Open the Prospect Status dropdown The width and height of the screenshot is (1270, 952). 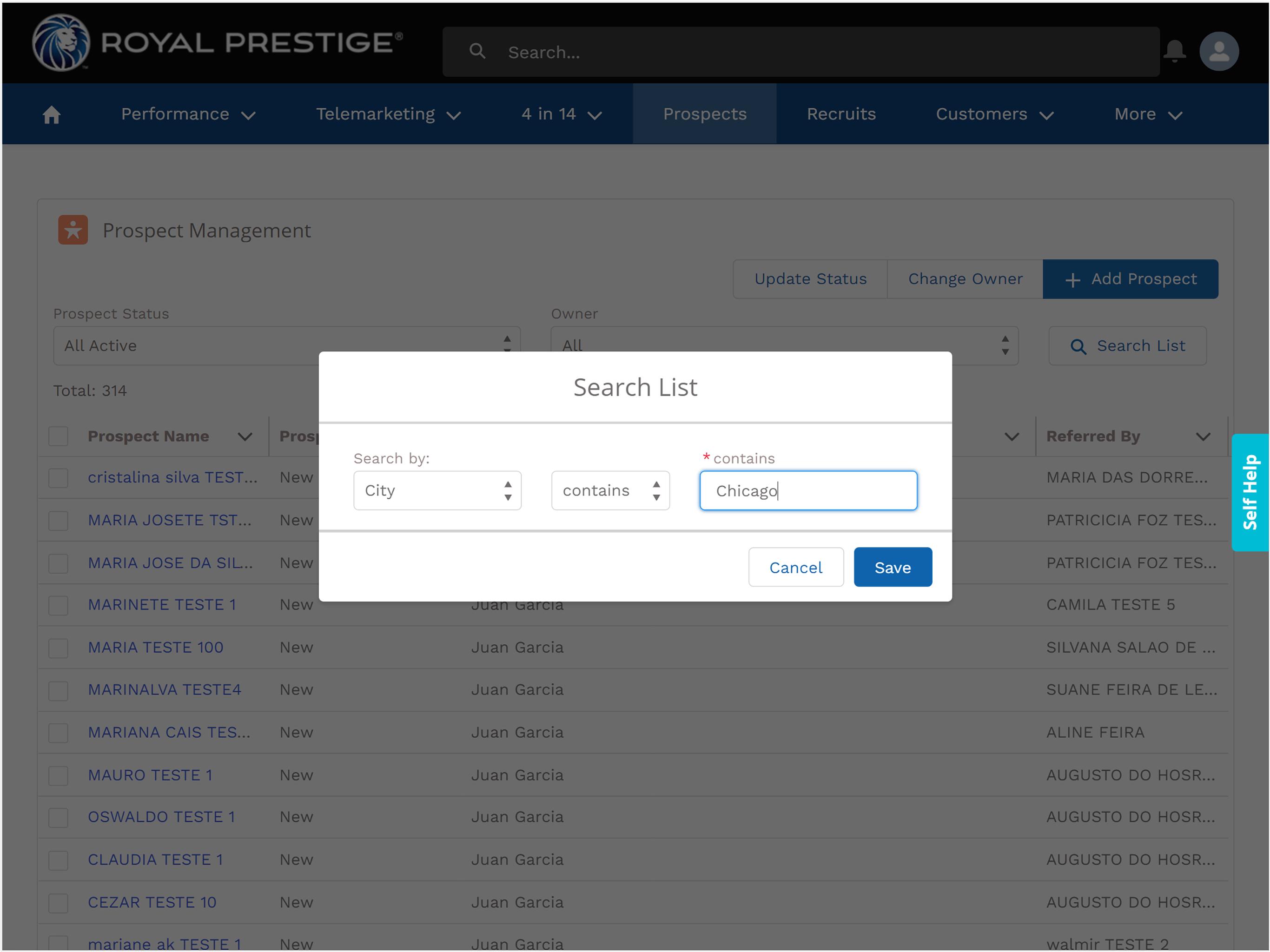pos(287,346)
